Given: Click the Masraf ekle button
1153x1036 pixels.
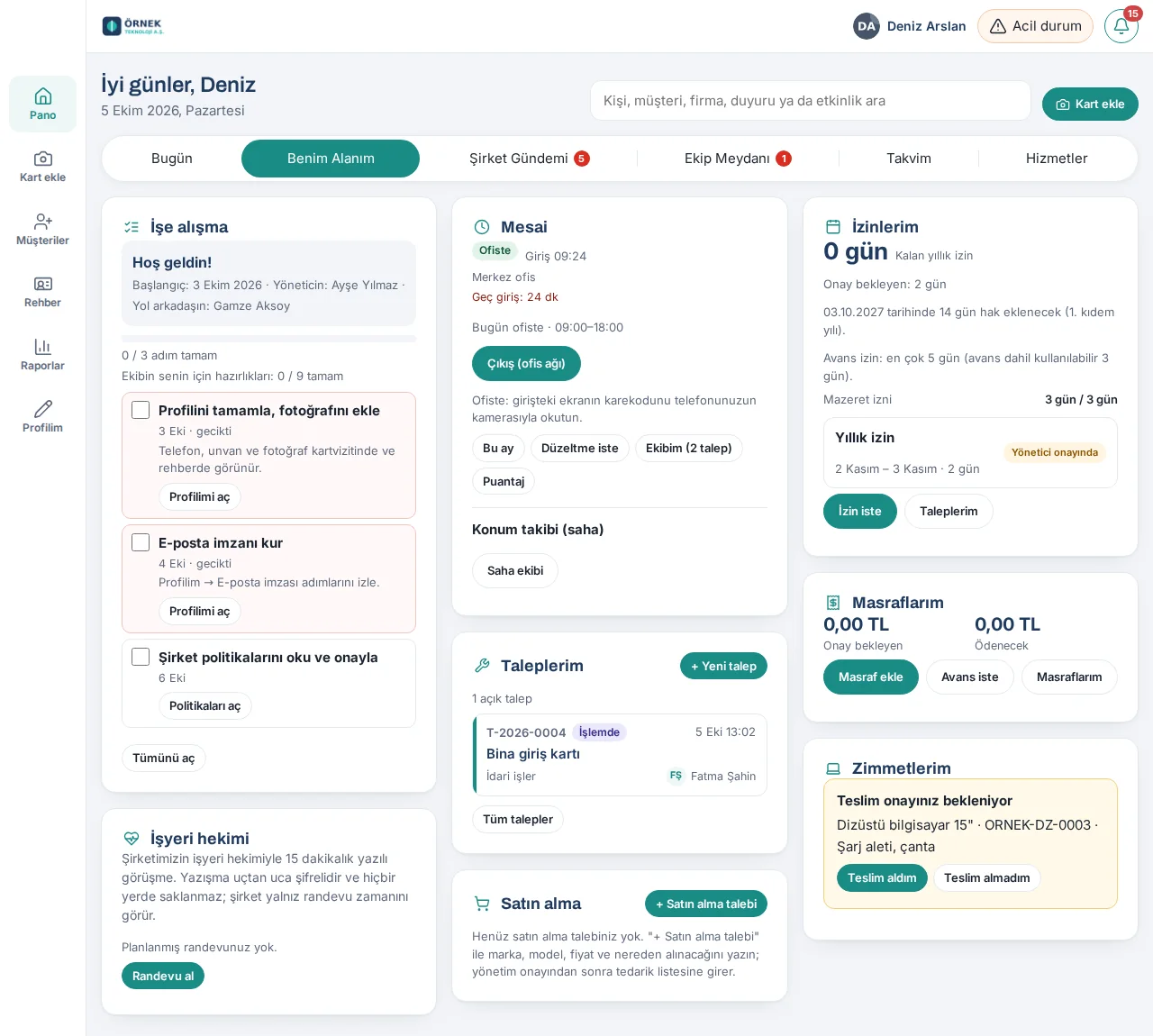Looking at the screenshot, I should (871, 677).
